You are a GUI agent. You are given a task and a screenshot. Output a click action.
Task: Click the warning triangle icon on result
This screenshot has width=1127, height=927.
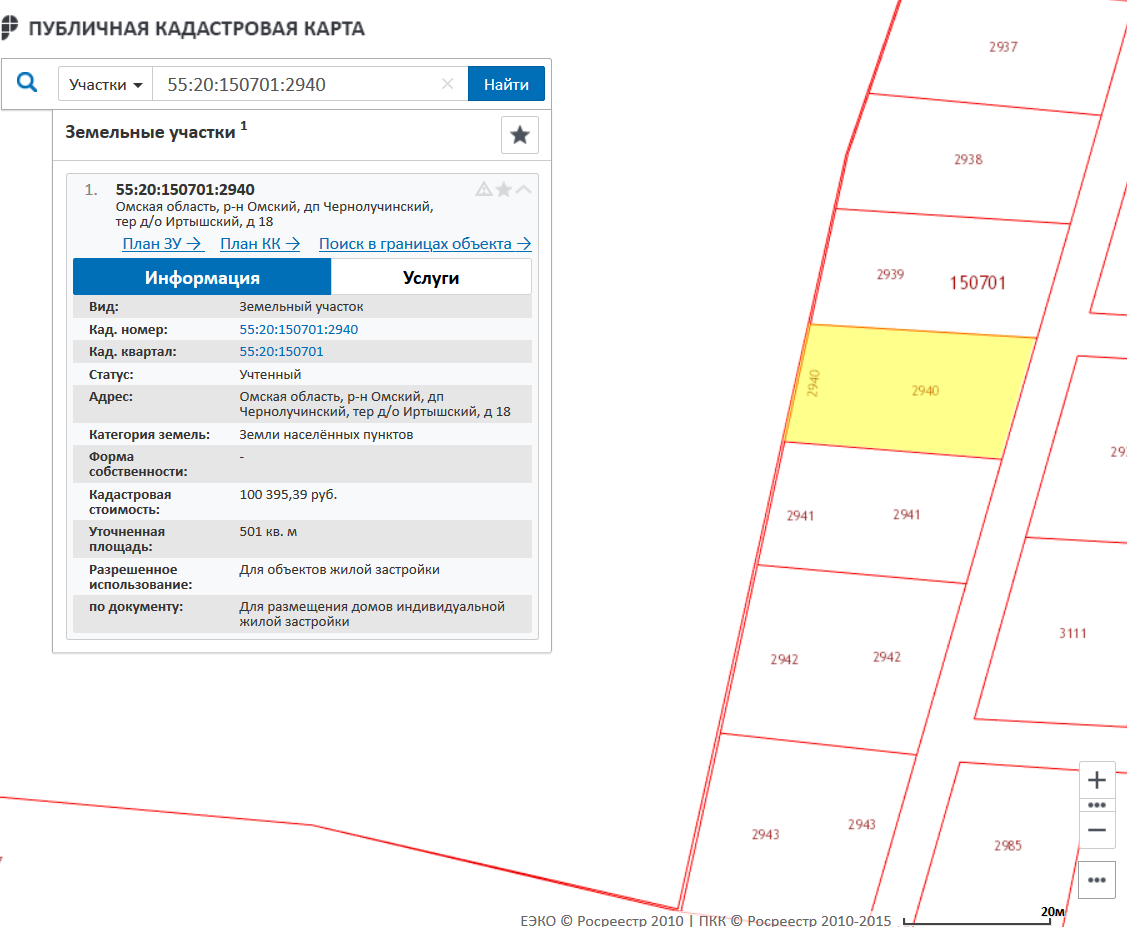click(484, 189)
